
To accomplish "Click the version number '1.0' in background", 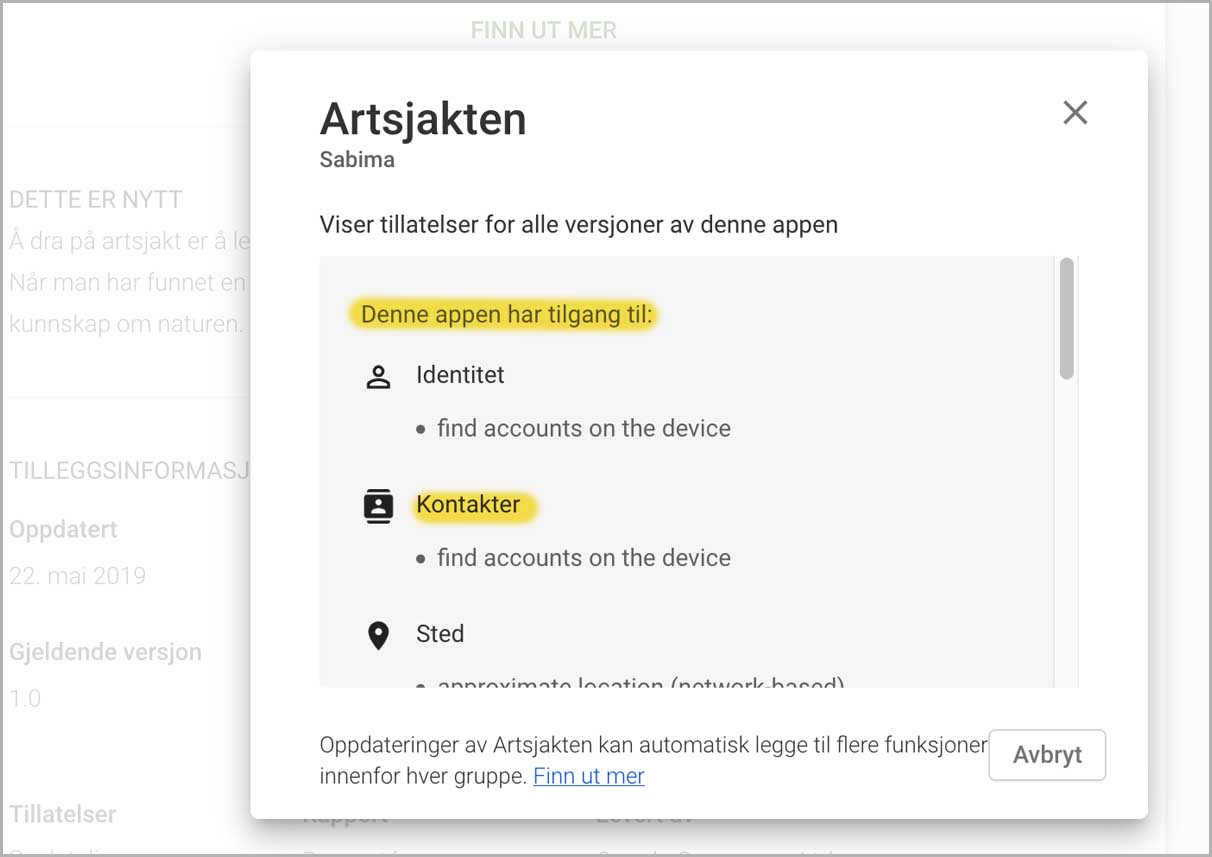I will click(25, 698).
